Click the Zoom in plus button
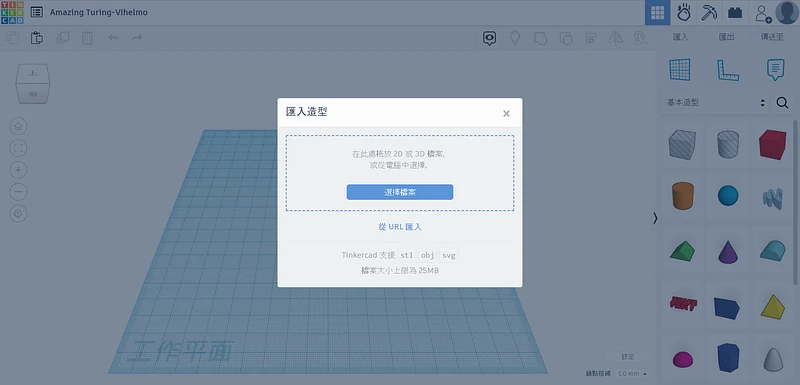This screenshot has width=800, height=385. click(18, 170)
